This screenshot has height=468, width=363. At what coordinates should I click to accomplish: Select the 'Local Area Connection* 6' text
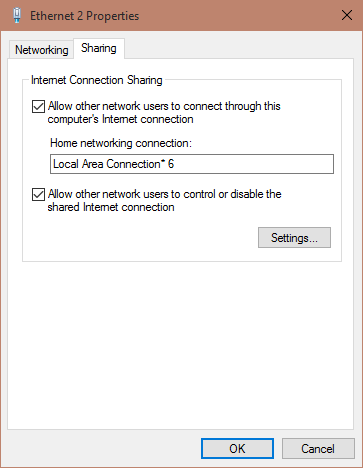(114, 164)
